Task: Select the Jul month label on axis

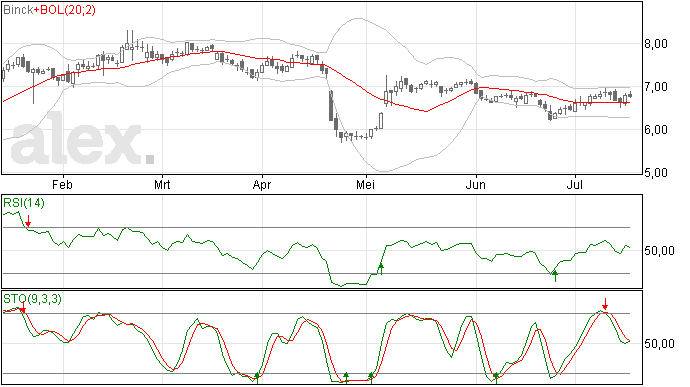Action: pos(575,184)
